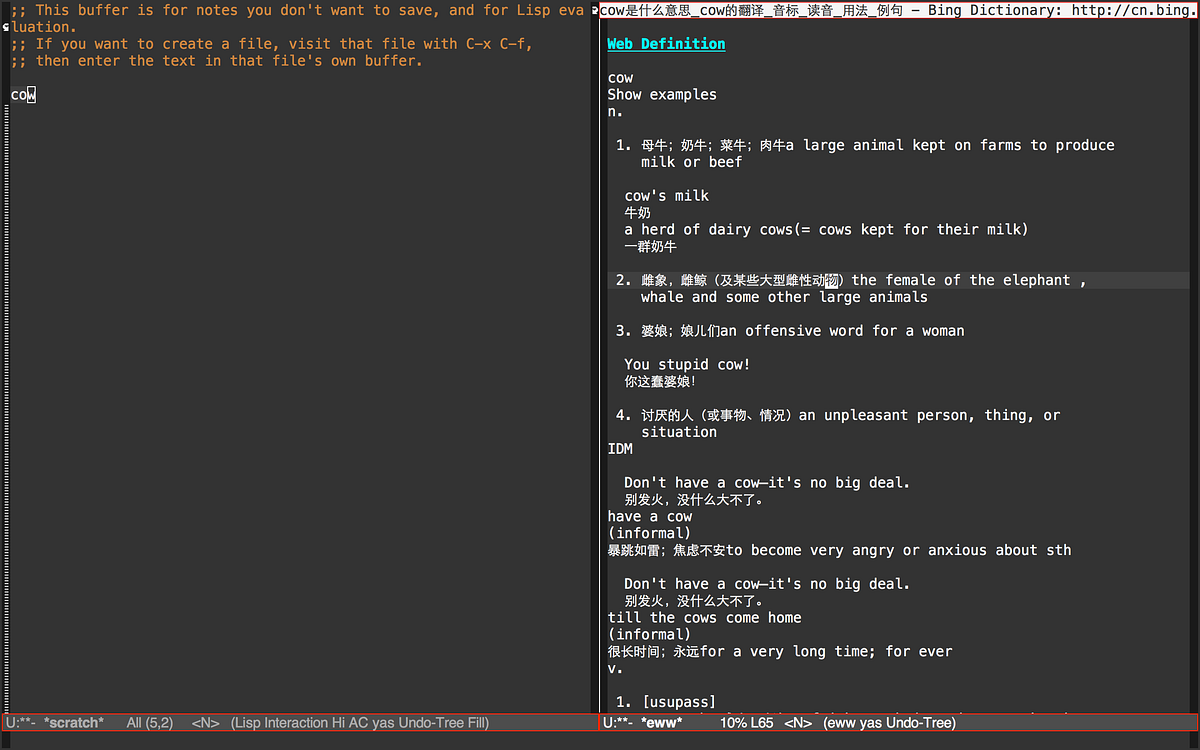
Task: Open the Web Definition link
Action: coord(665,44)
